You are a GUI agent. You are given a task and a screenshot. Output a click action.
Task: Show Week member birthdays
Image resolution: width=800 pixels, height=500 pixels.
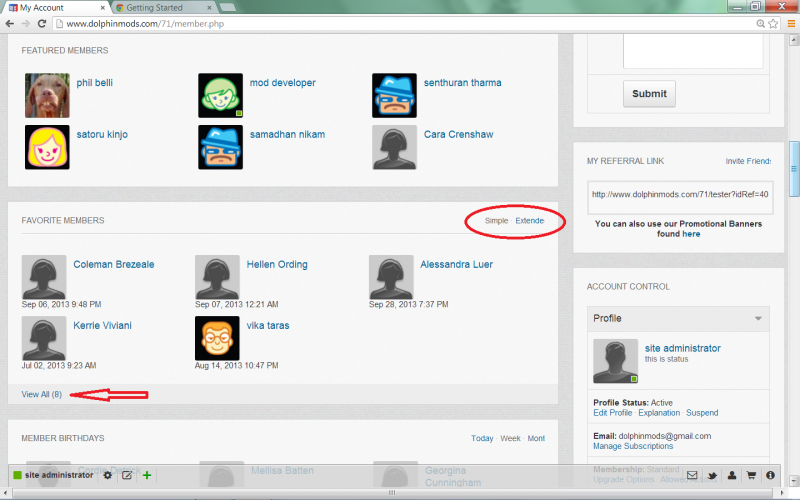tap(510, 438)
